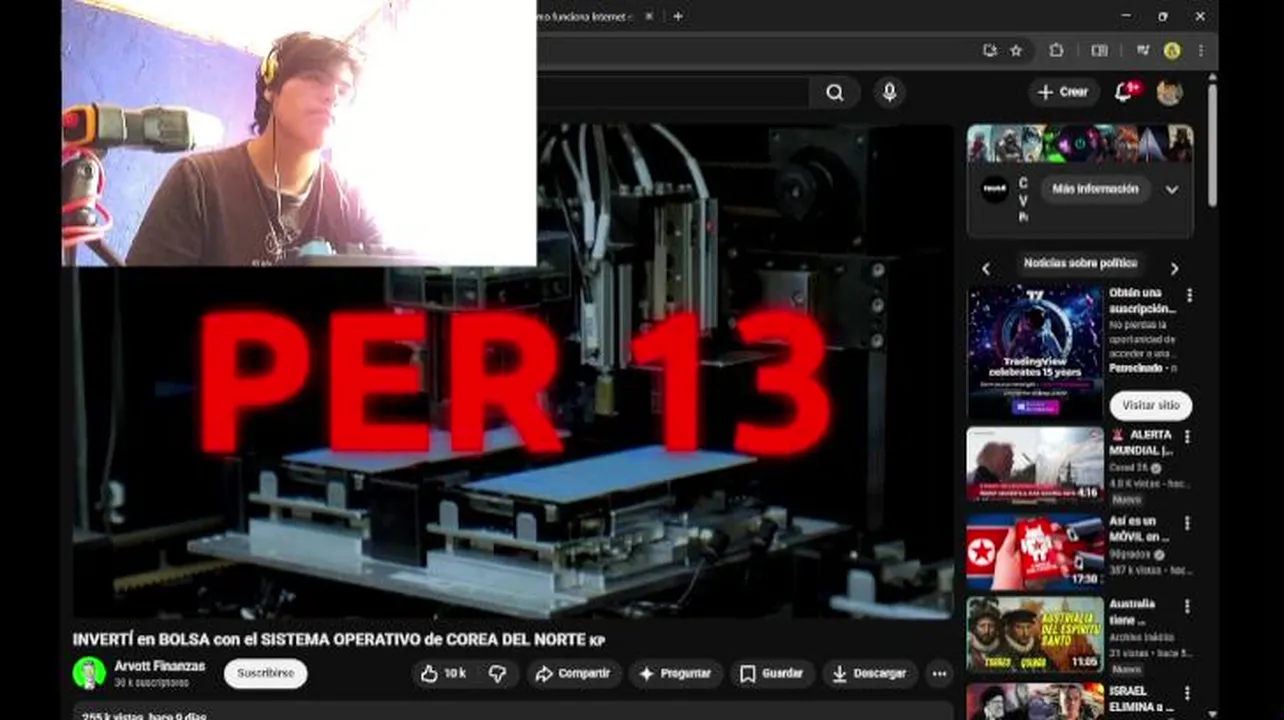The height and width of the screenshot is (720, 1284).
Task: Expand the ad panel chevron beside Más información
Action: pos(1172,190)
